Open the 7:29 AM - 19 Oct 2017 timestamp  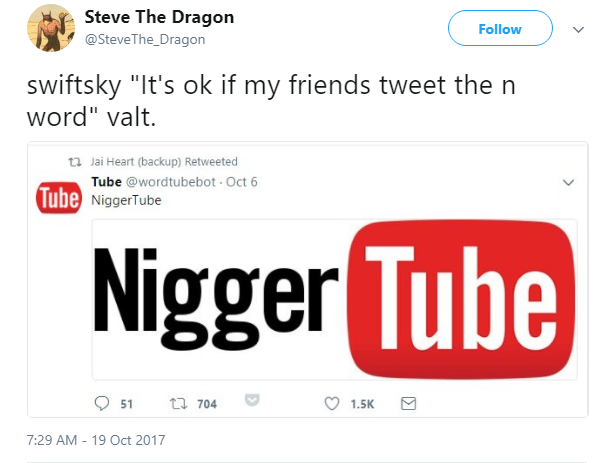(x=96, y=440)
